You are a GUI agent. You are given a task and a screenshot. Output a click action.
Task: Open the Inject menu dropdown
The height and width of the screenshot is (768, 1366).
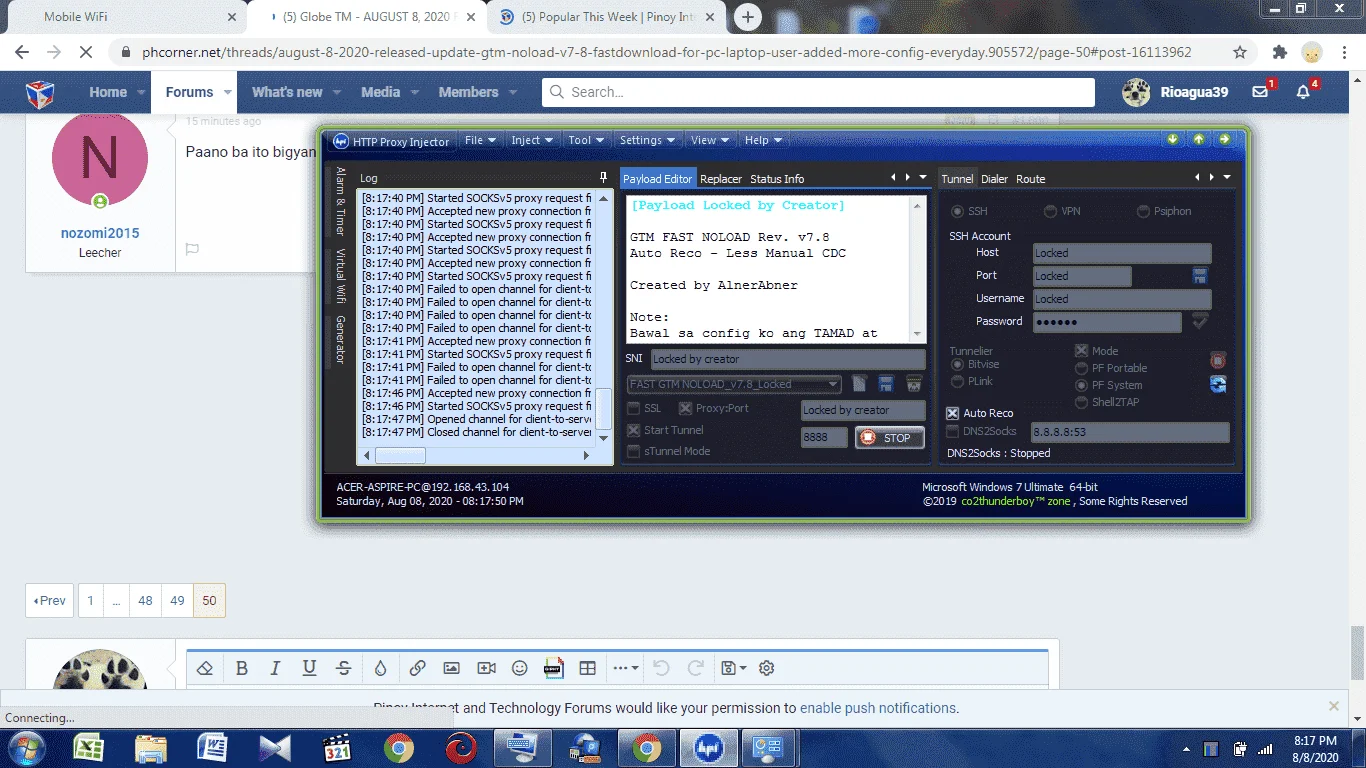coord(533,140)
